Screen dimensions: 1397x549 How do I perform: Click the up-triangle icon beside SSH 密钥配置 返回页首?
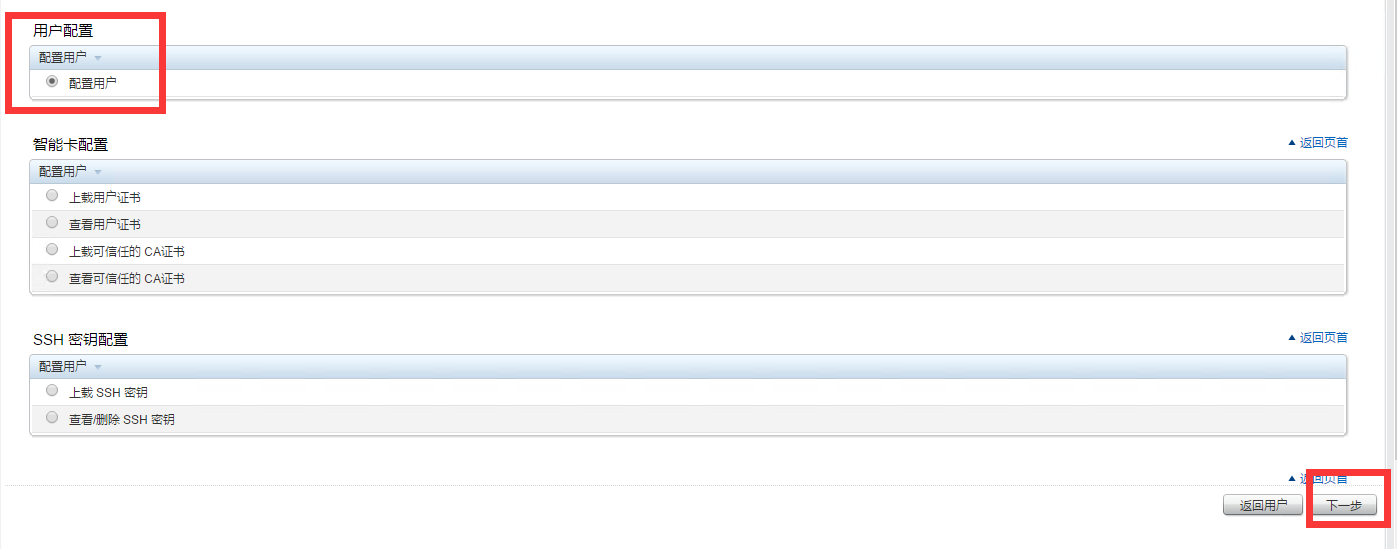(1292, 338)
